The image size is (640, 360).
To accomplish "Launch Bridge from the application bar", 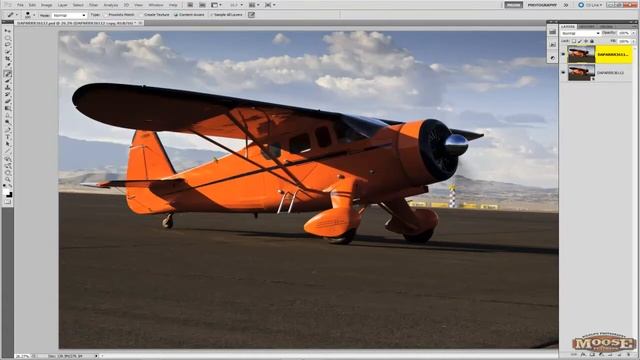I will coord(190,5).
